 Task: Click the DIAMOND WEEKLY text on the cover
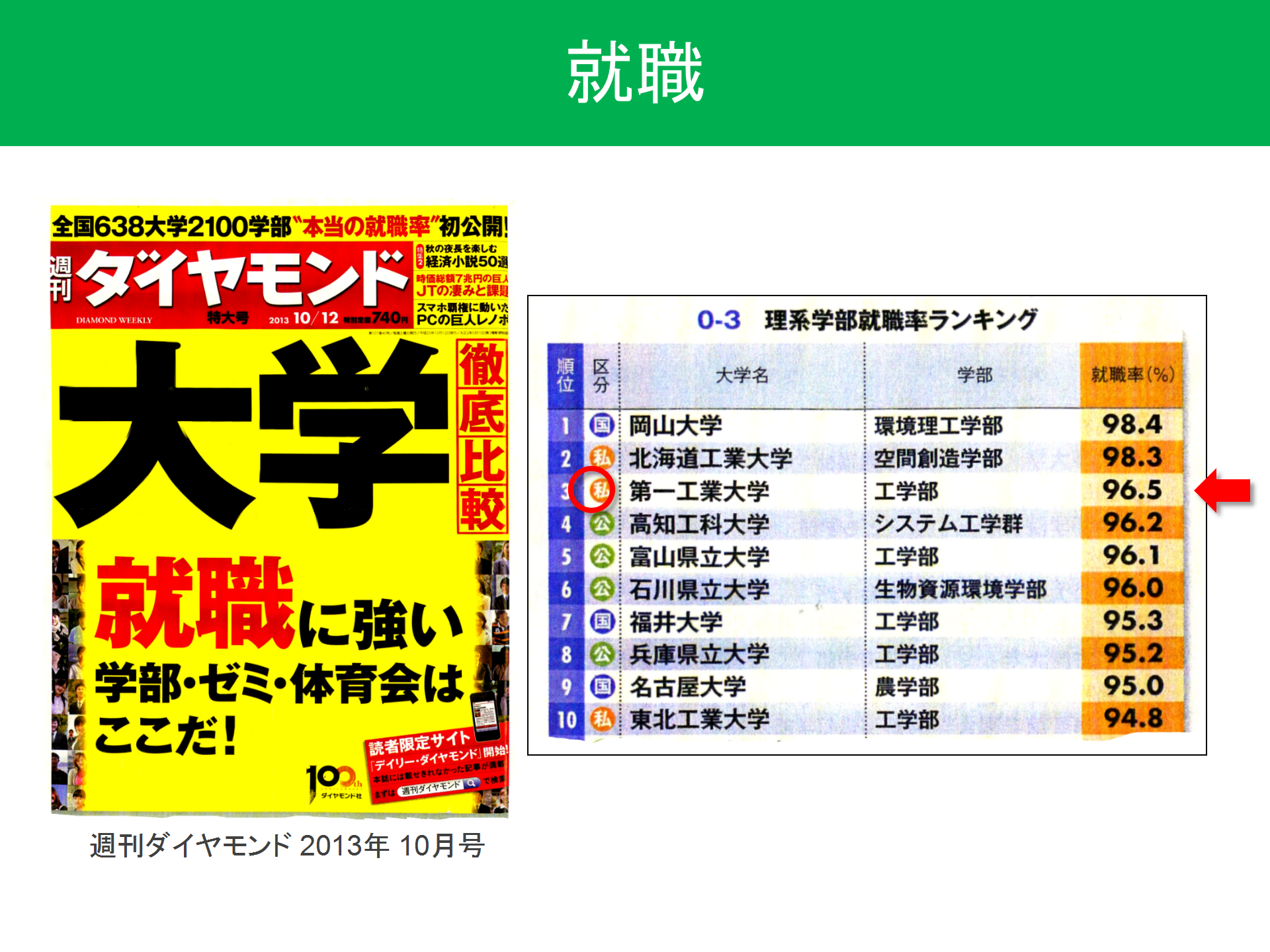pos(114,320)
